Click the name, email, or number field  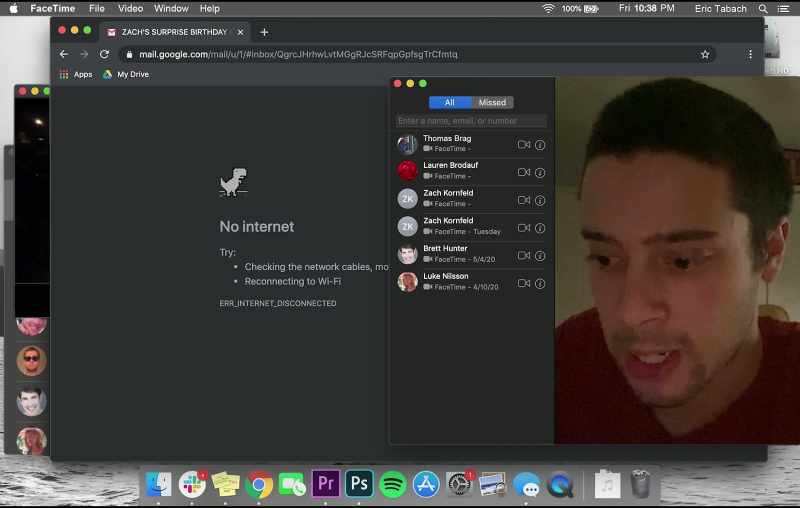pos(470,121)
